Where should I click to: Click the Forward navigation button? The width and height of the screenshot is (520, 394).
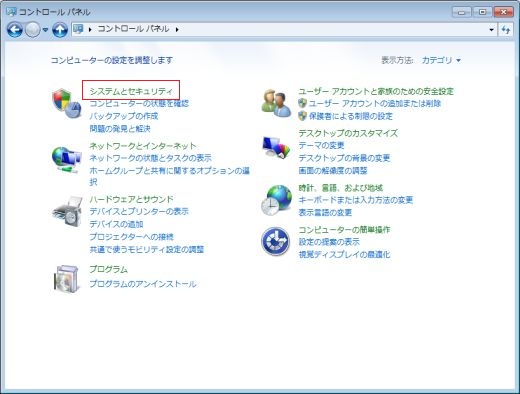tap(33, 30)
